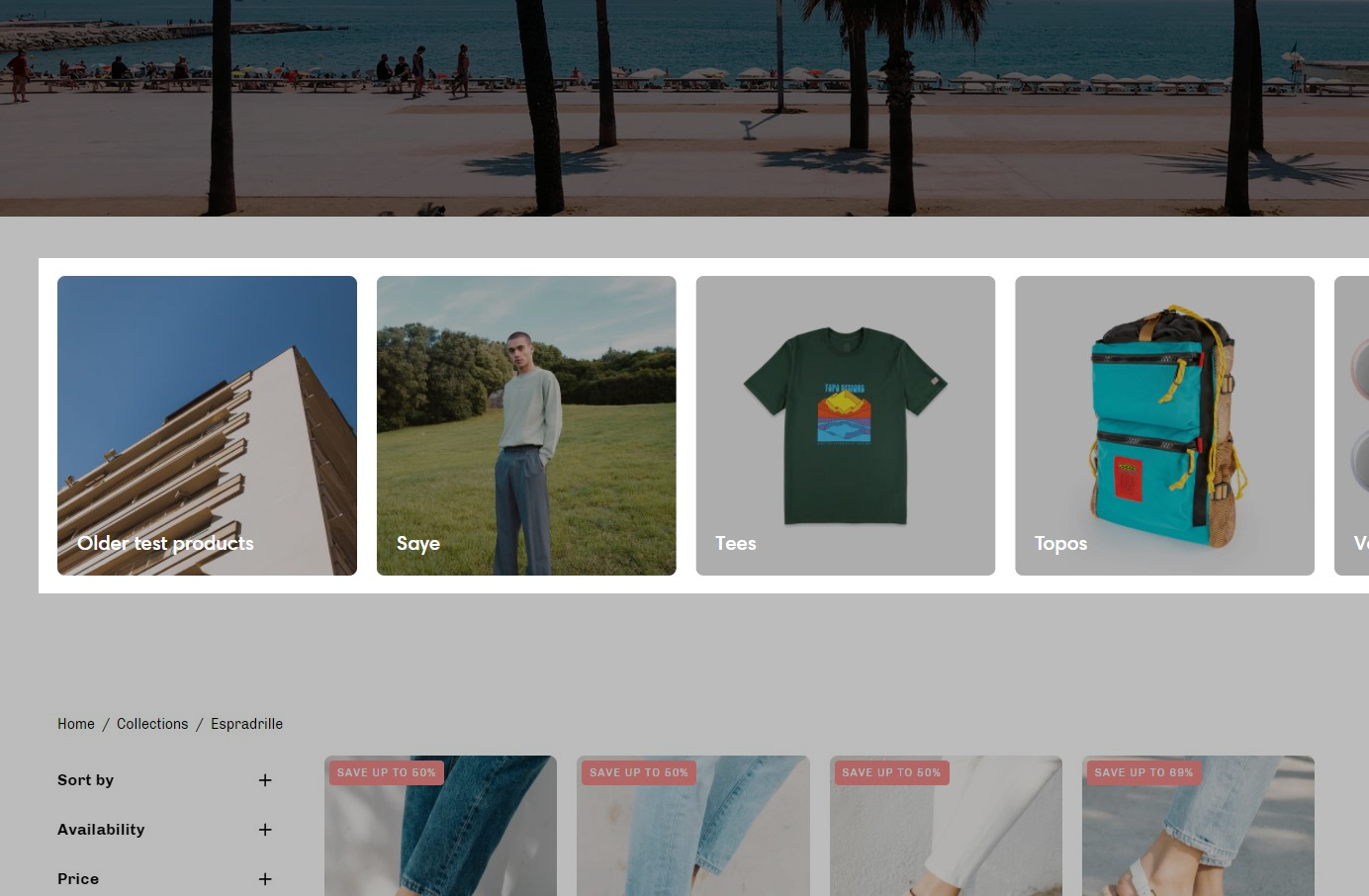1369x896 pixels.
Task: Click the beach promenade hero banner image
Action: coord(684,109)
